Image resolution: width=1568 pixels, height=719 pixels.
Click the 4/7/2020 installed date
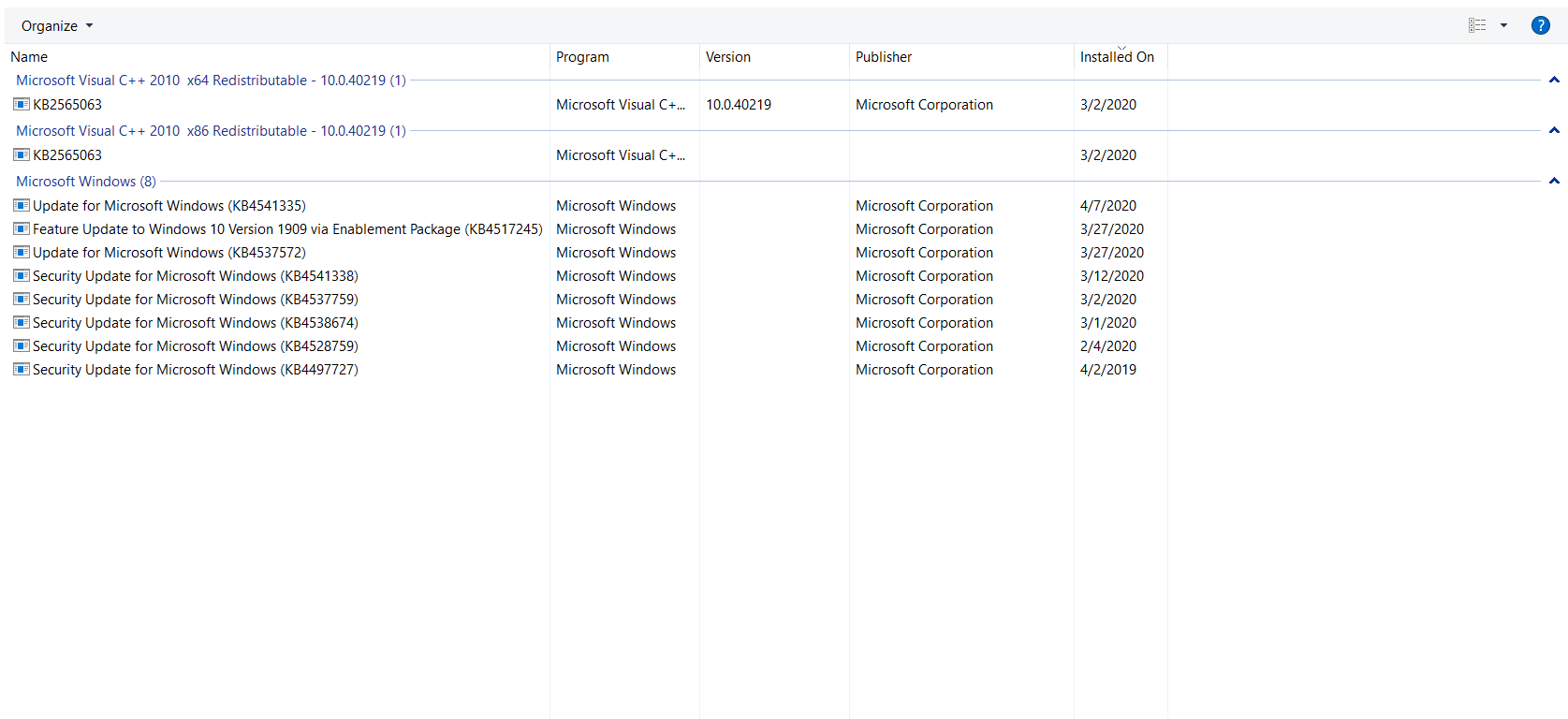1108,206
